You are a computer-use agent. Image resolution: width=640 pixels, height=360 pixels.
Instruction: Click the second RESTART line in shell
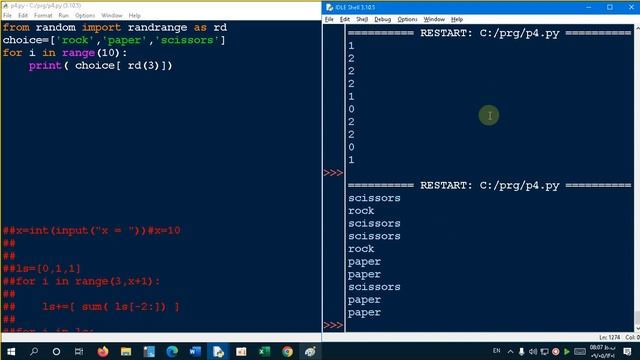coord(489,185)
